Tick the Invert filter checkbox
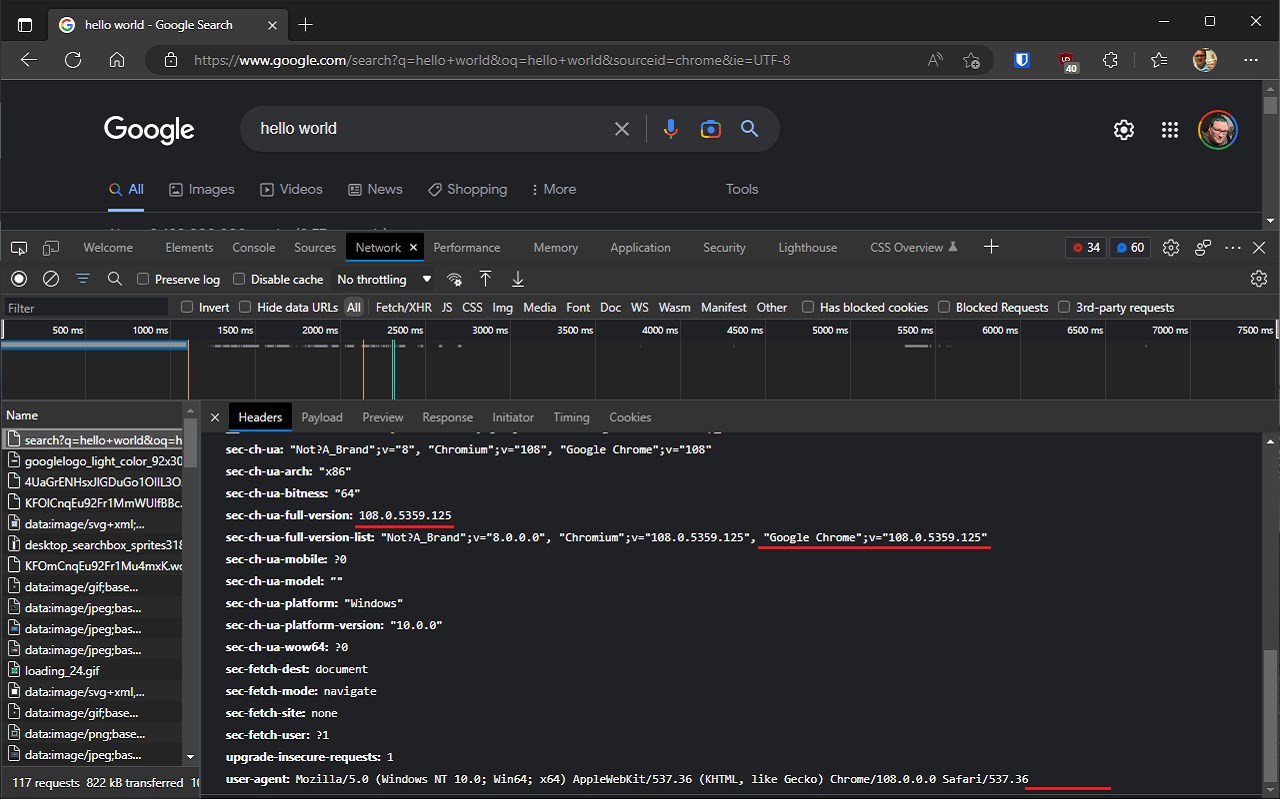The image size is (1280, 800). tap(187, 307)
